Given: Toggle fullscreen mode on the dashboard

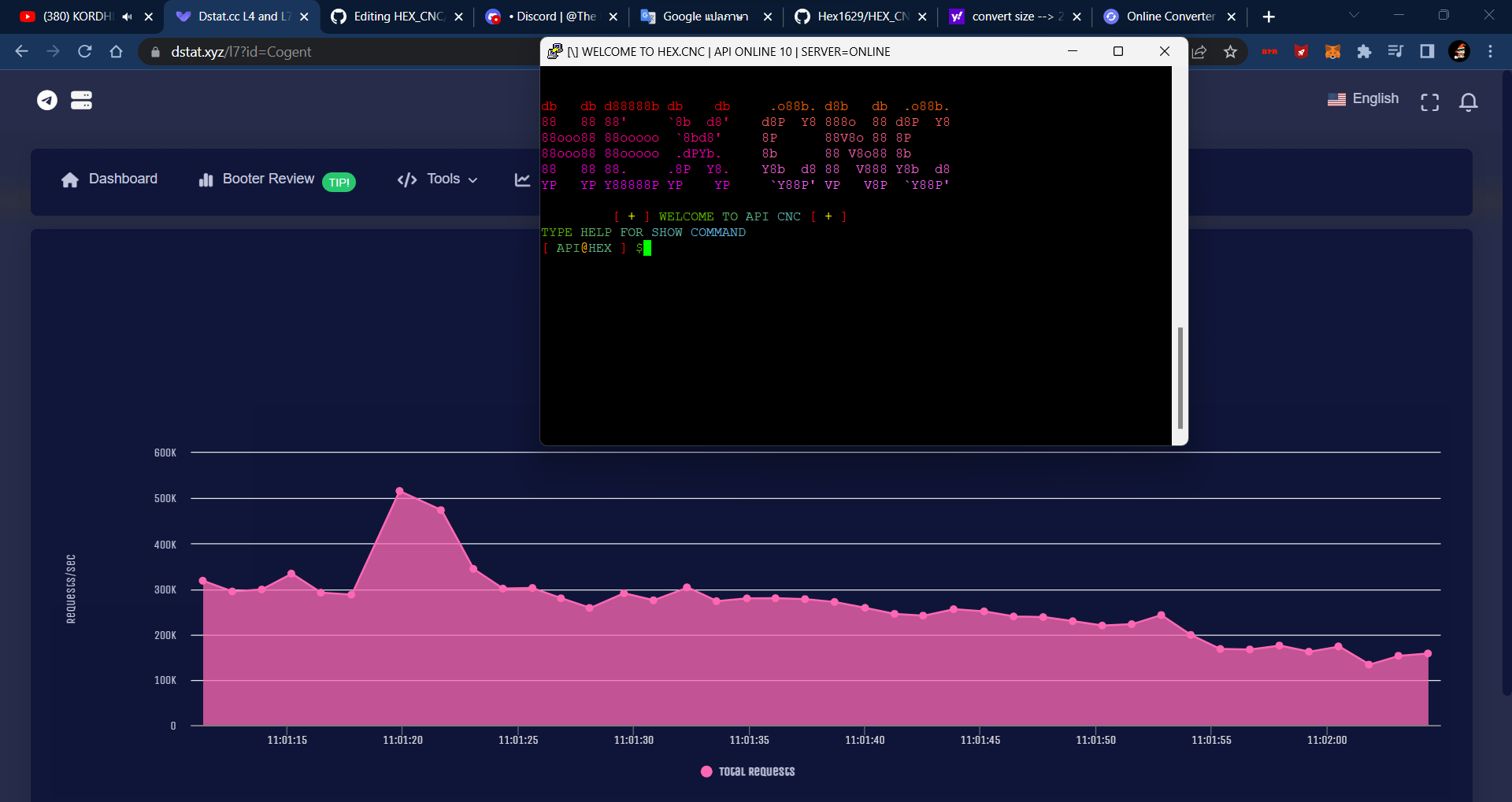Looking at the screenshot, I should 1430,102.
